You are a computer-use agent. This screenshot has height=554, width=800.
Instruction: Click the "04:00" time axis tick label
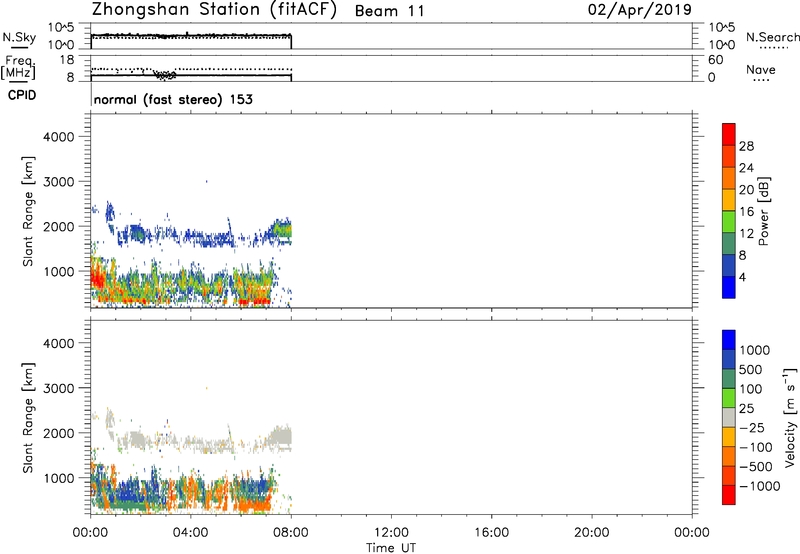click(x=190, y=533)
